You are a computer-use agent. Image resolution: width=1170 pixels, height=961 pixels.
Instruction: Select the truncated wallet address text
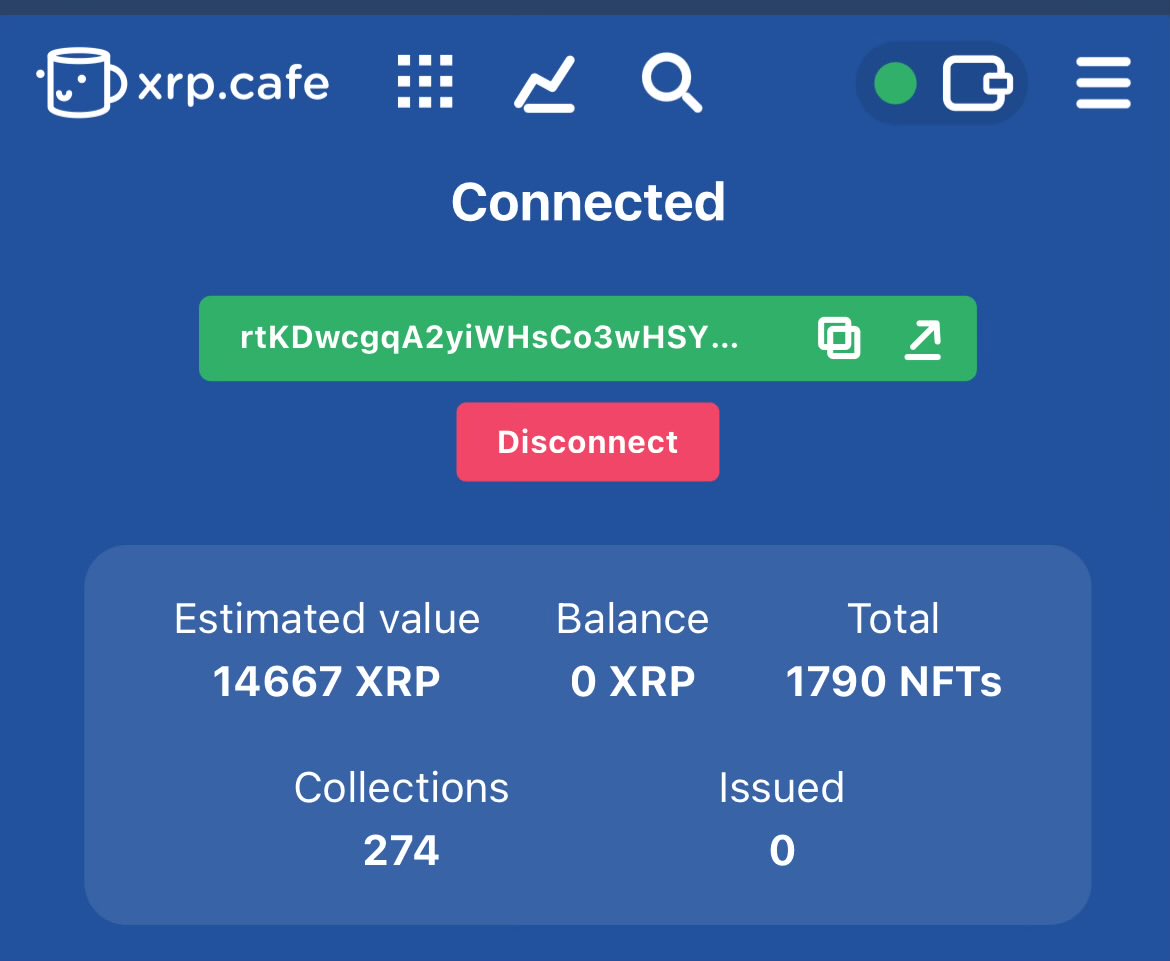click(489, 338)
